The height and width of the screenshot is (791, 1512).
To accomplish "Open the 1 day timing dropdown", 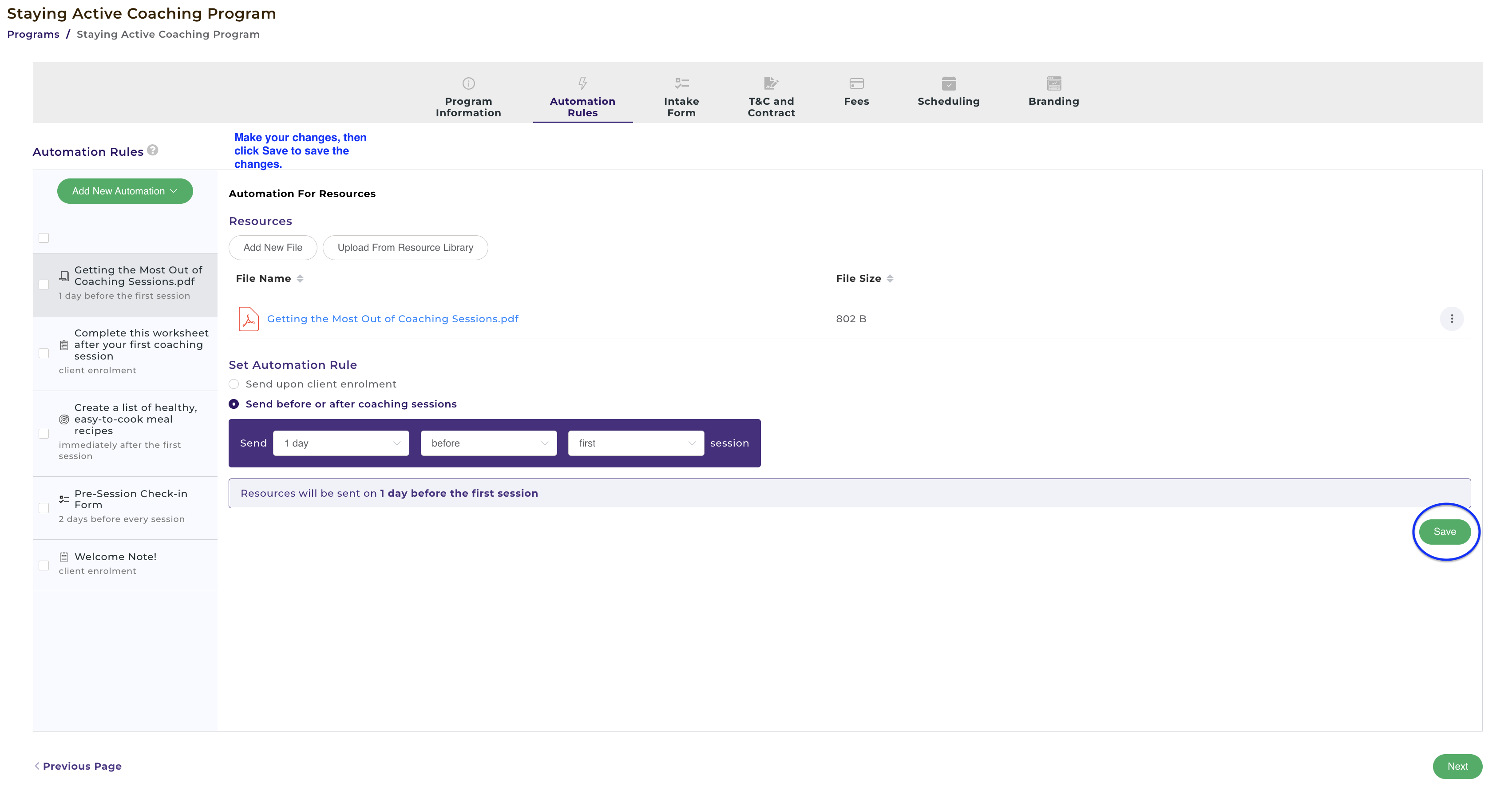I will tap(341, 443).
